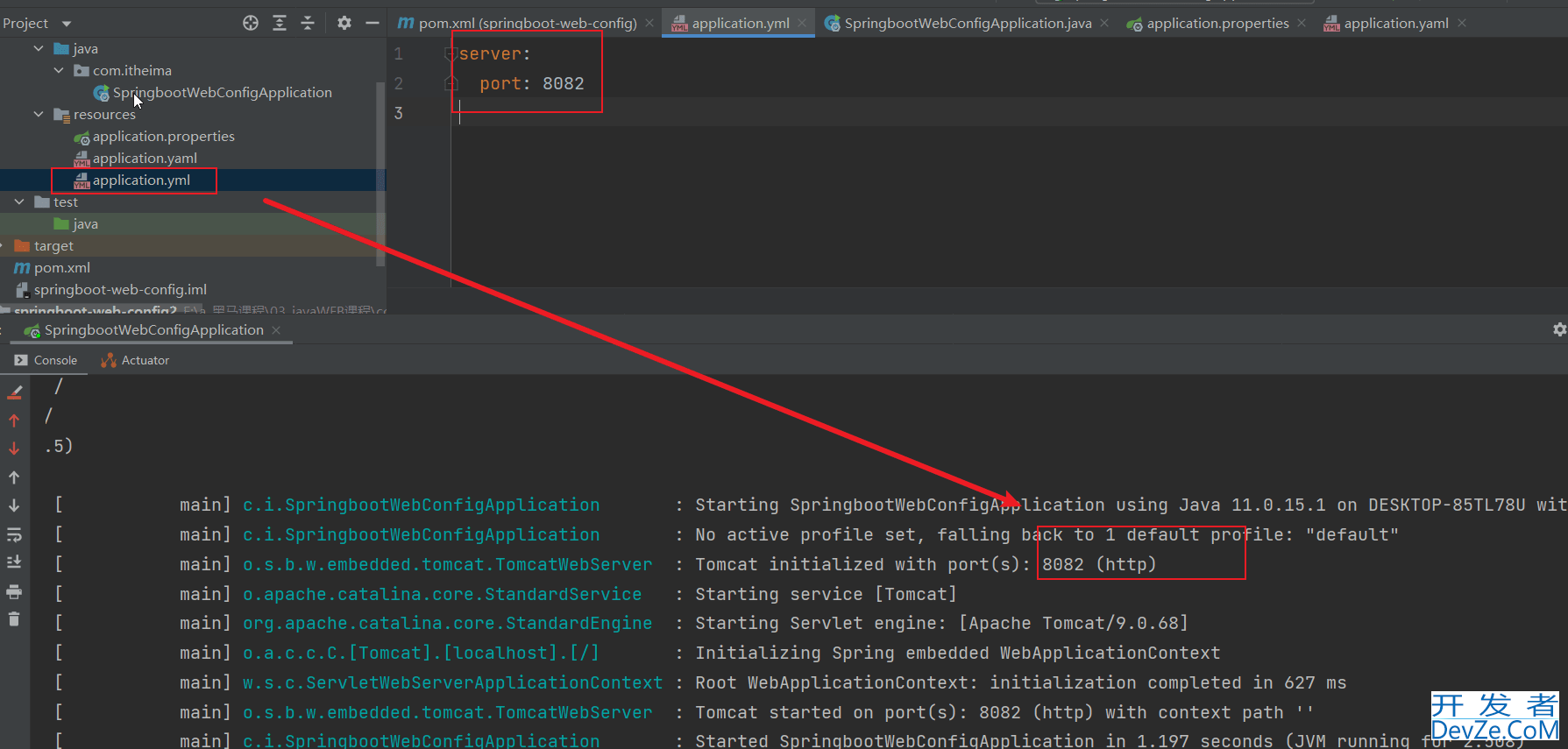Collapse all nodes in Project tree
Screen dimensions: 1568x749
[308, 23]
